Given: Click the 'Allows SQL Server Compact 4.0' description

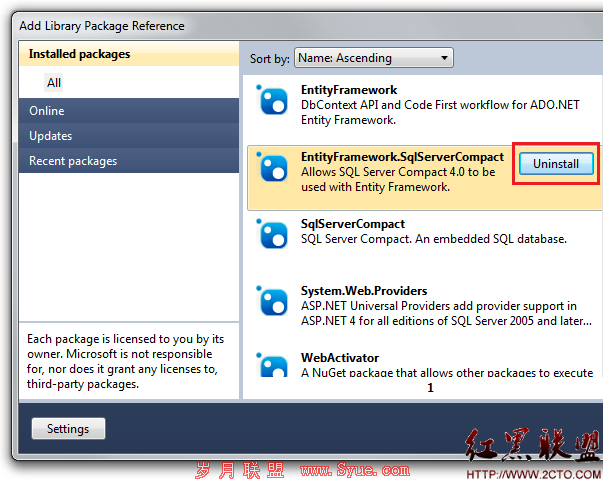Looking at the screenshot, I should [x=398, y=179].
